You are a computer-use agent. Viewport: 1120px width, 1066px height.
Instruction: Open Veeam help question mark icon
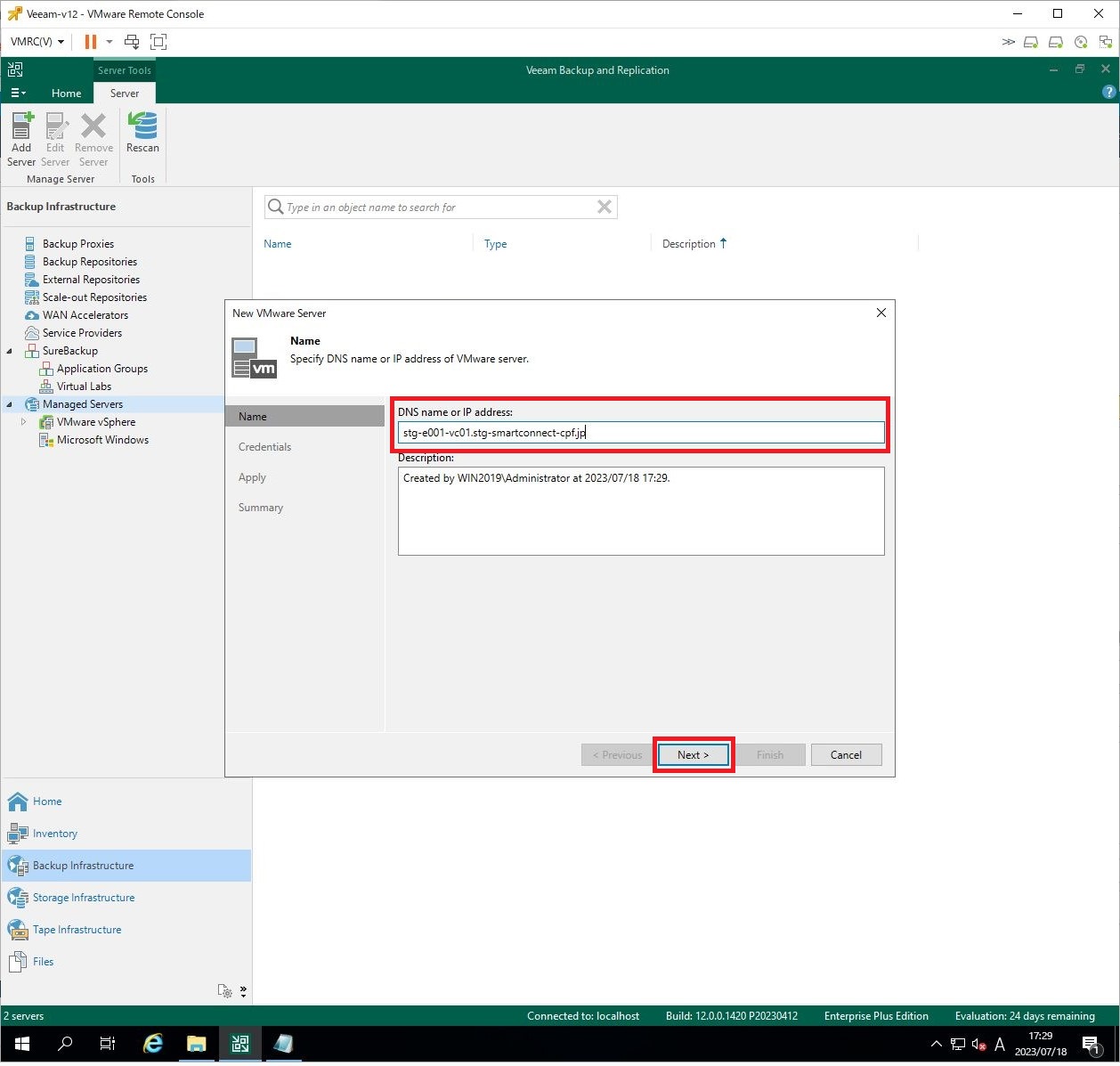(x=1108, y=92)
